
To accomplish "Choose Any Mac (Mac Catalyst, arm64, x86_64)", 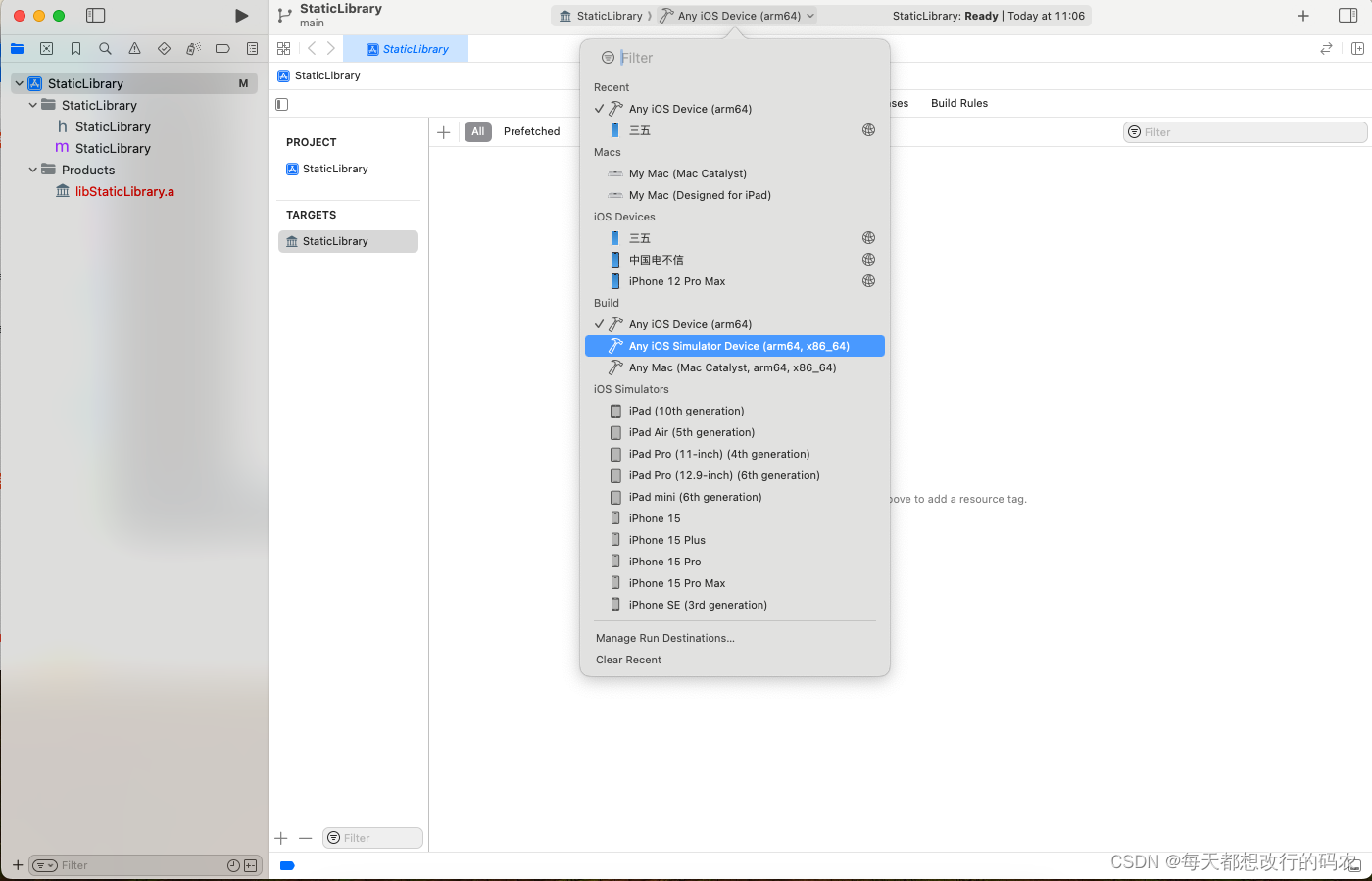I will [735, 367].
